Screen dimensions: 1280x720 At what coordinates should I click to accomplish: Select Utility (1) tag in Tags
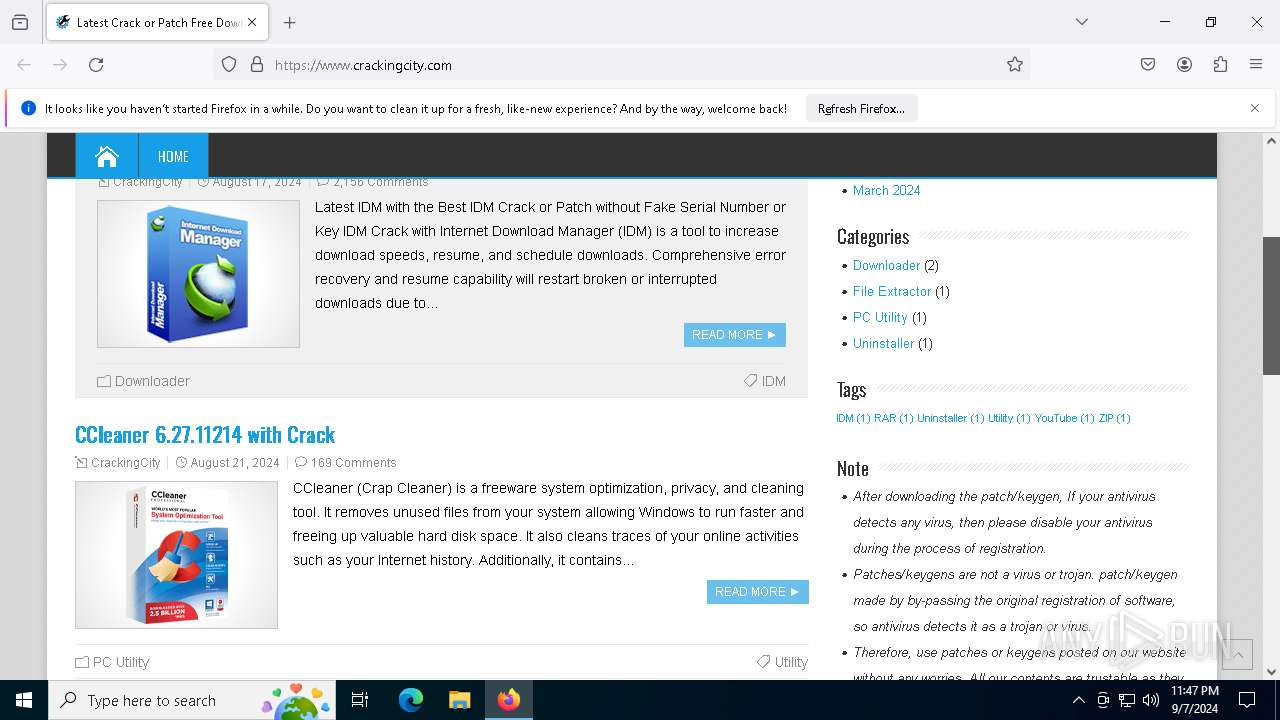tap(1009, 418)
